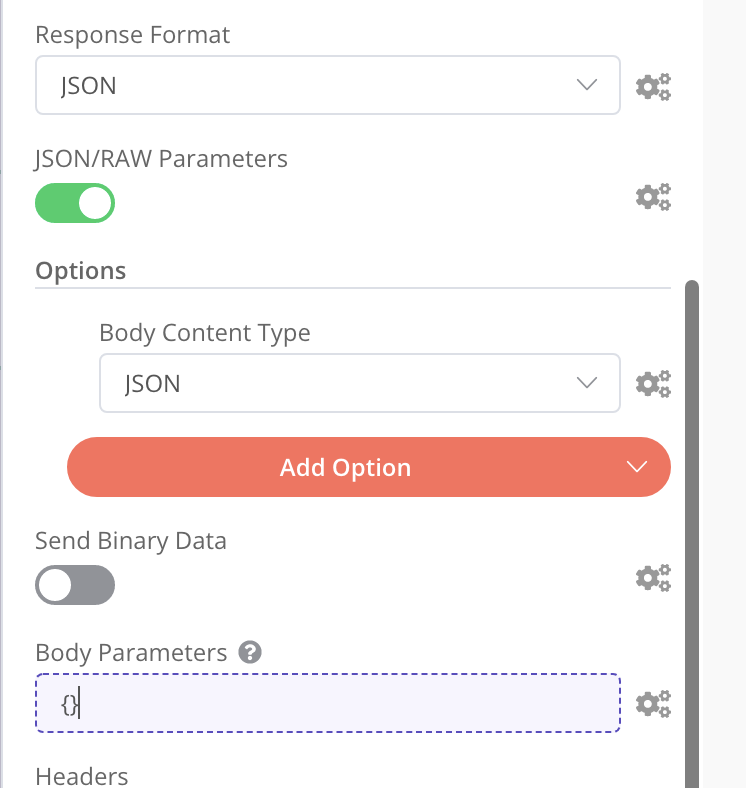The height and width of the screenshot is (788, 746).
Task: Click the Body Content Type label text
Action: coord(205,332)
